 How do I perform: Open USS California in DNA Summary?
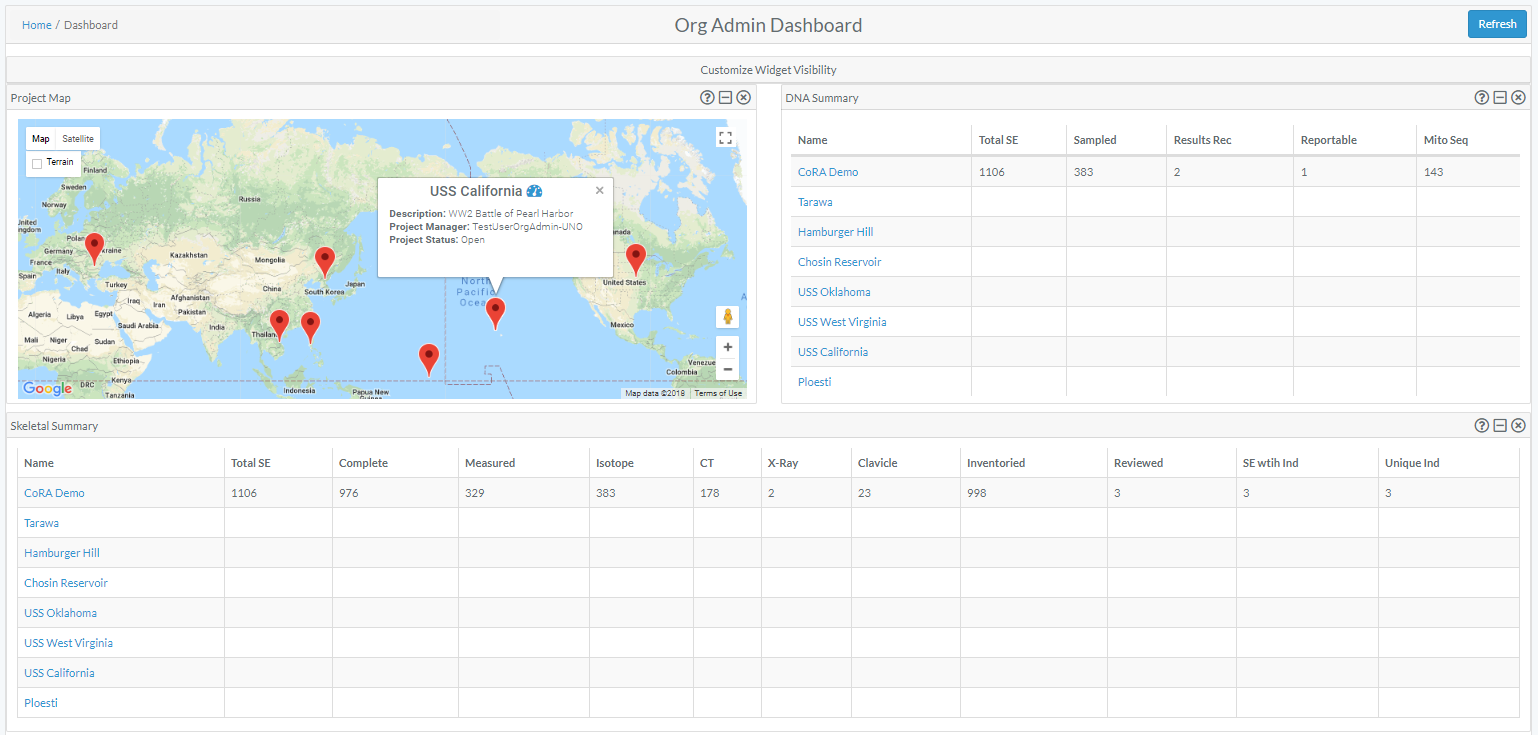pyautogui.click(x=833, y=352)
